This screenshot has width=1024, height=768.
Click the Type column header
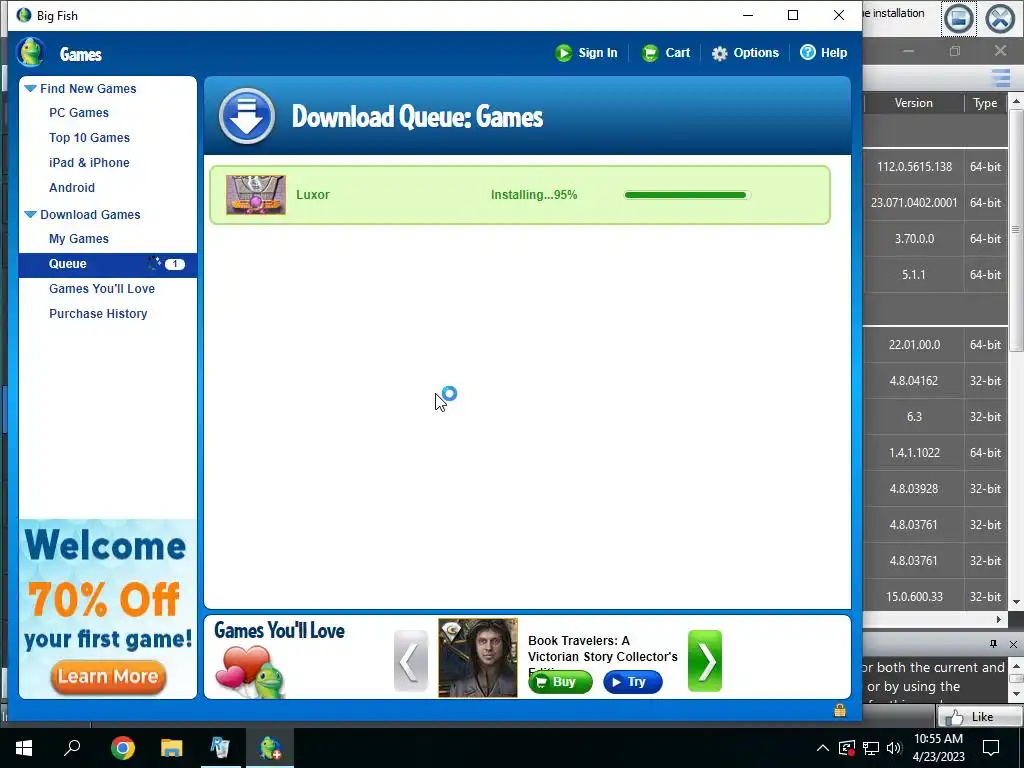[985, 103]
